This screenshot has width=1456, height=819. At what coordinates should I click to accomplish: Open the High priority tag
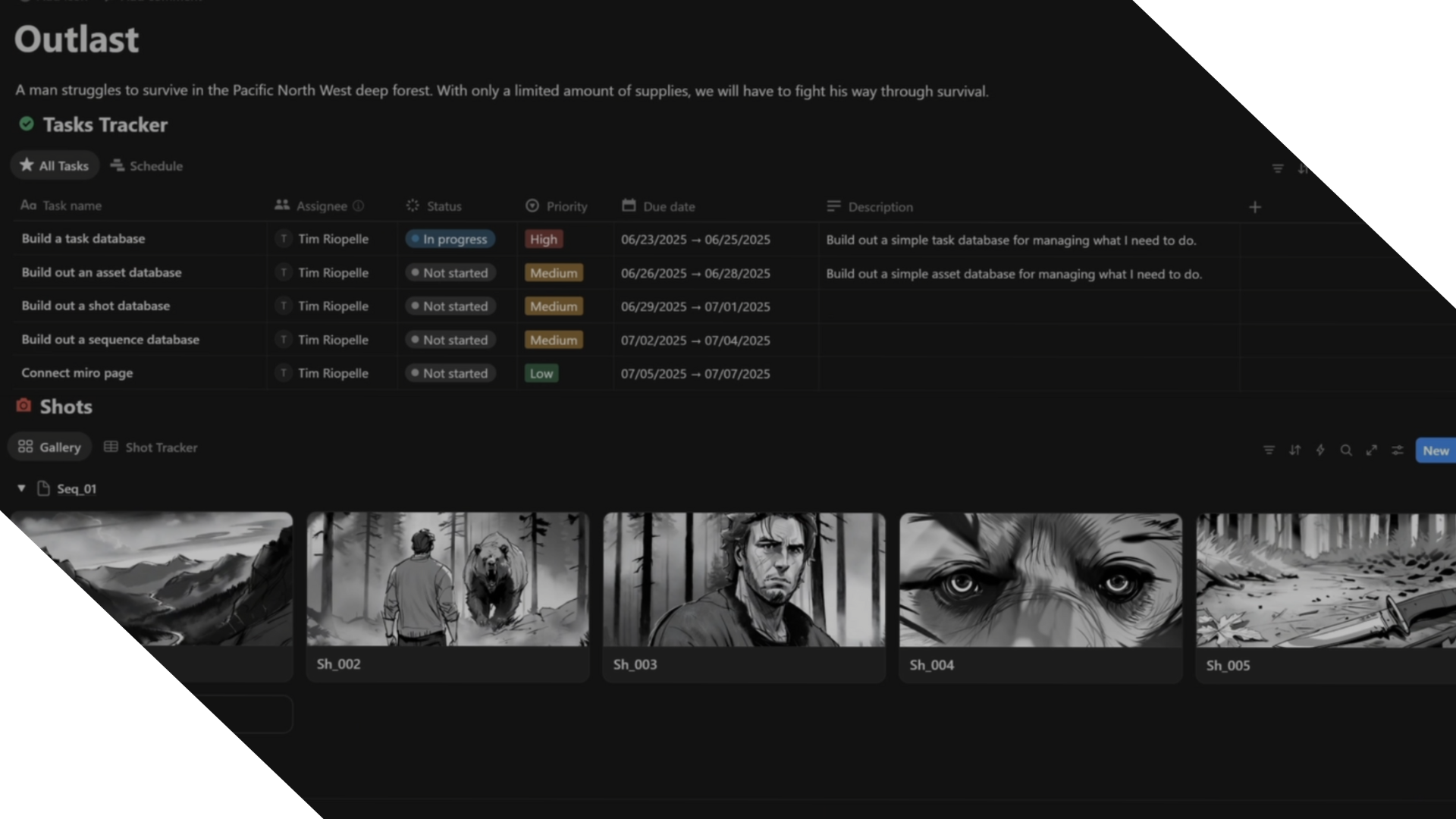(544, 239)
